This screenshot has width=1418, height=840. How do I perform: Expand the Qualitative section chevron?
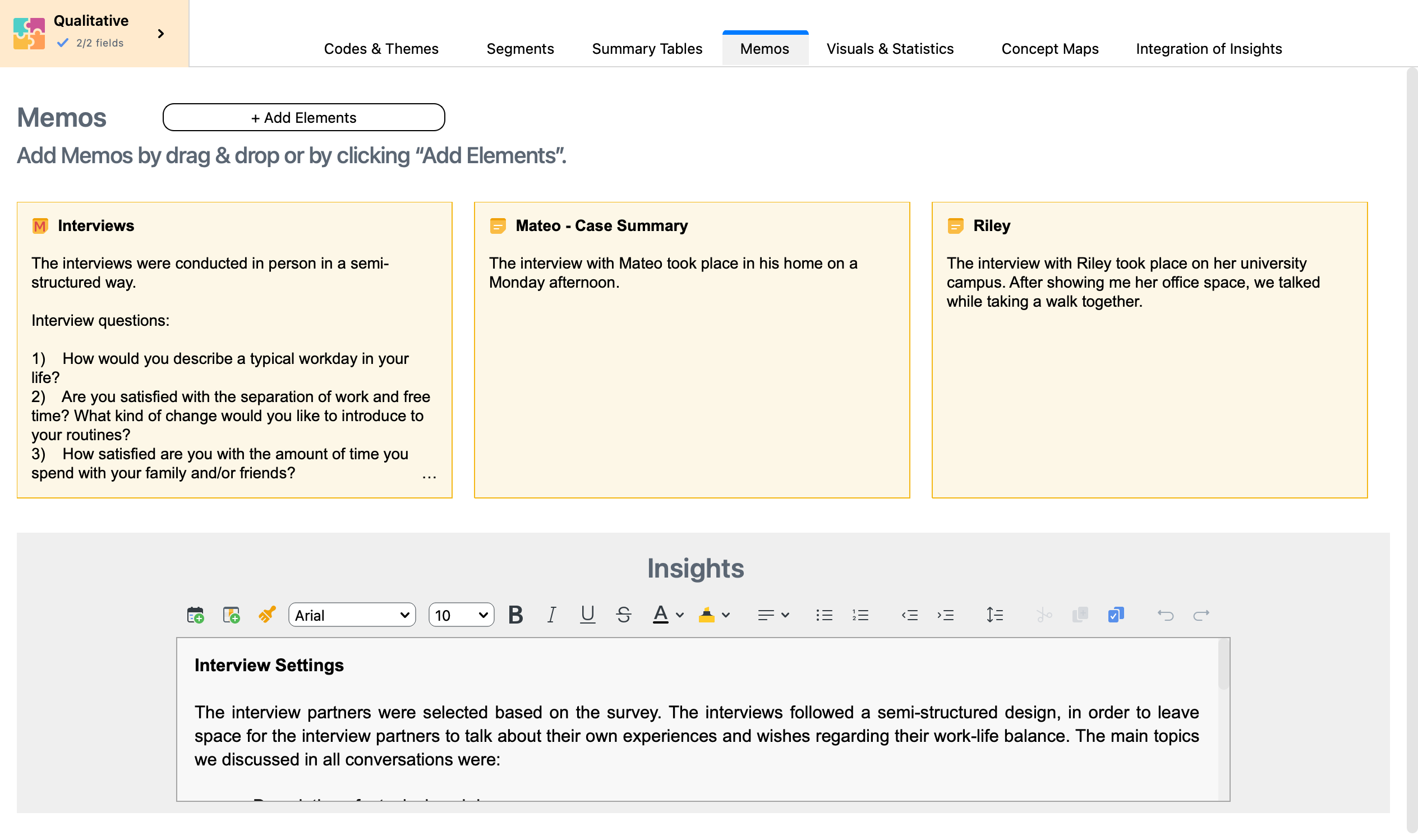(161, 34)
